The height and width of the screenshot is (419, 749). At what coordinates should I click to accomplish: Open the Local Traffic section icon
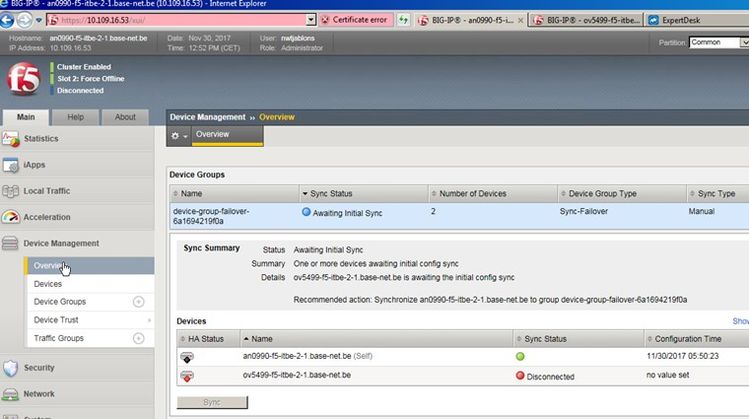click(11, 191)
